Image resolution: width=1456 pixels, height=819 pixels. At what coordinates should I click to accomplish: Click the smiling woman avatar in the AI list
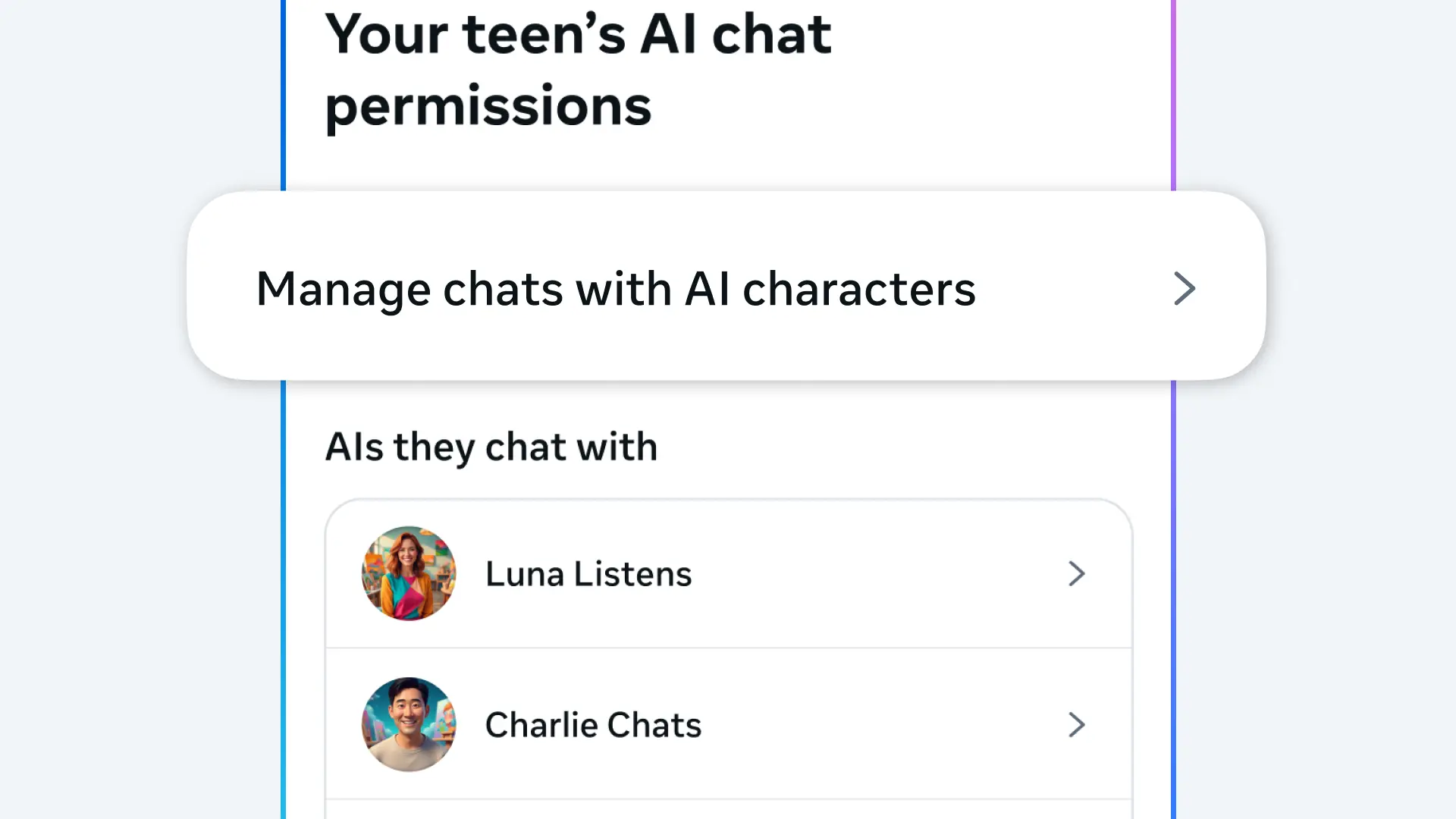pyautogui.click(x=409, y=573)
